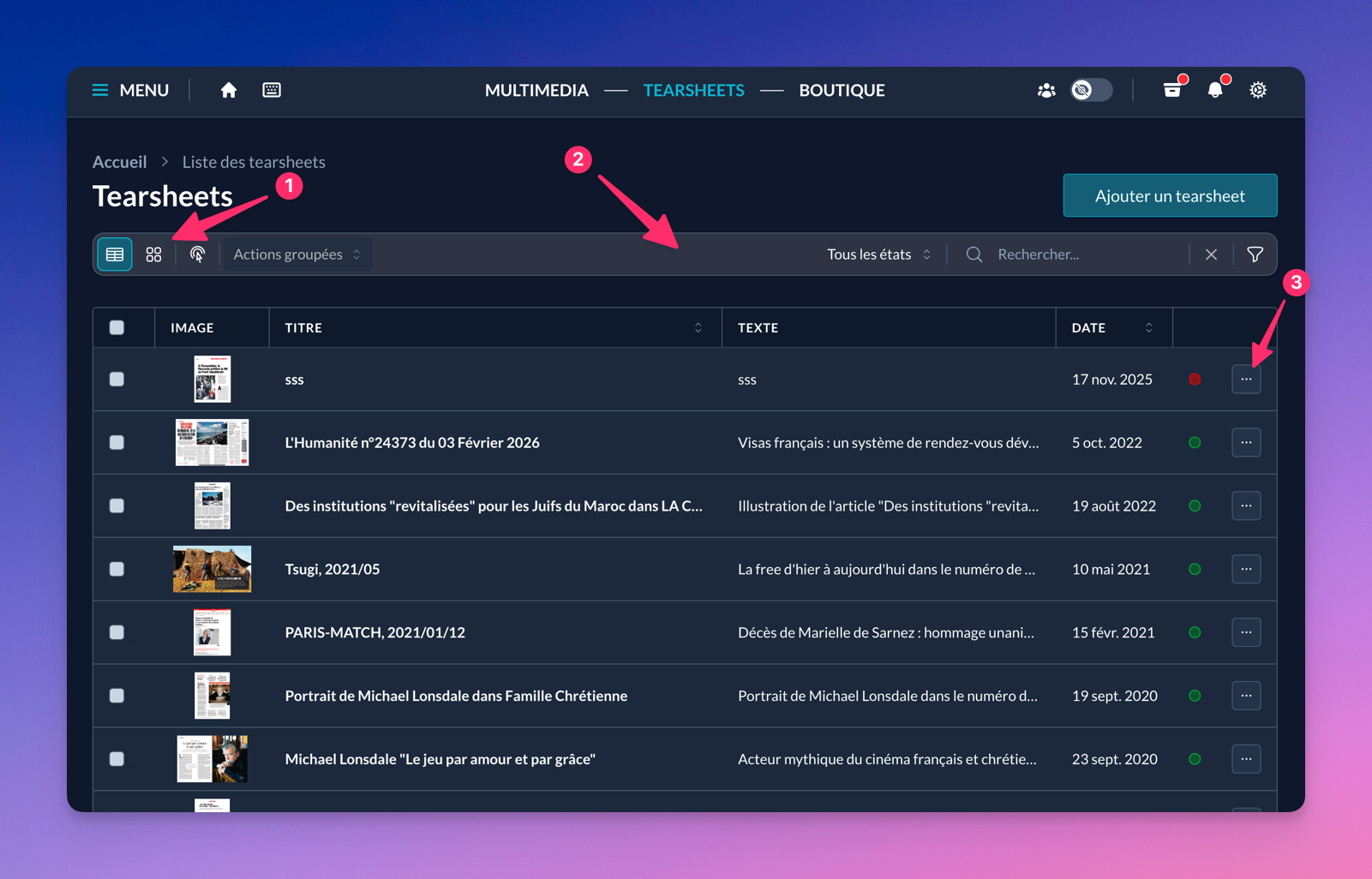
Task: Click the touch selection mode icon
Action: click(x=197, y=254)
